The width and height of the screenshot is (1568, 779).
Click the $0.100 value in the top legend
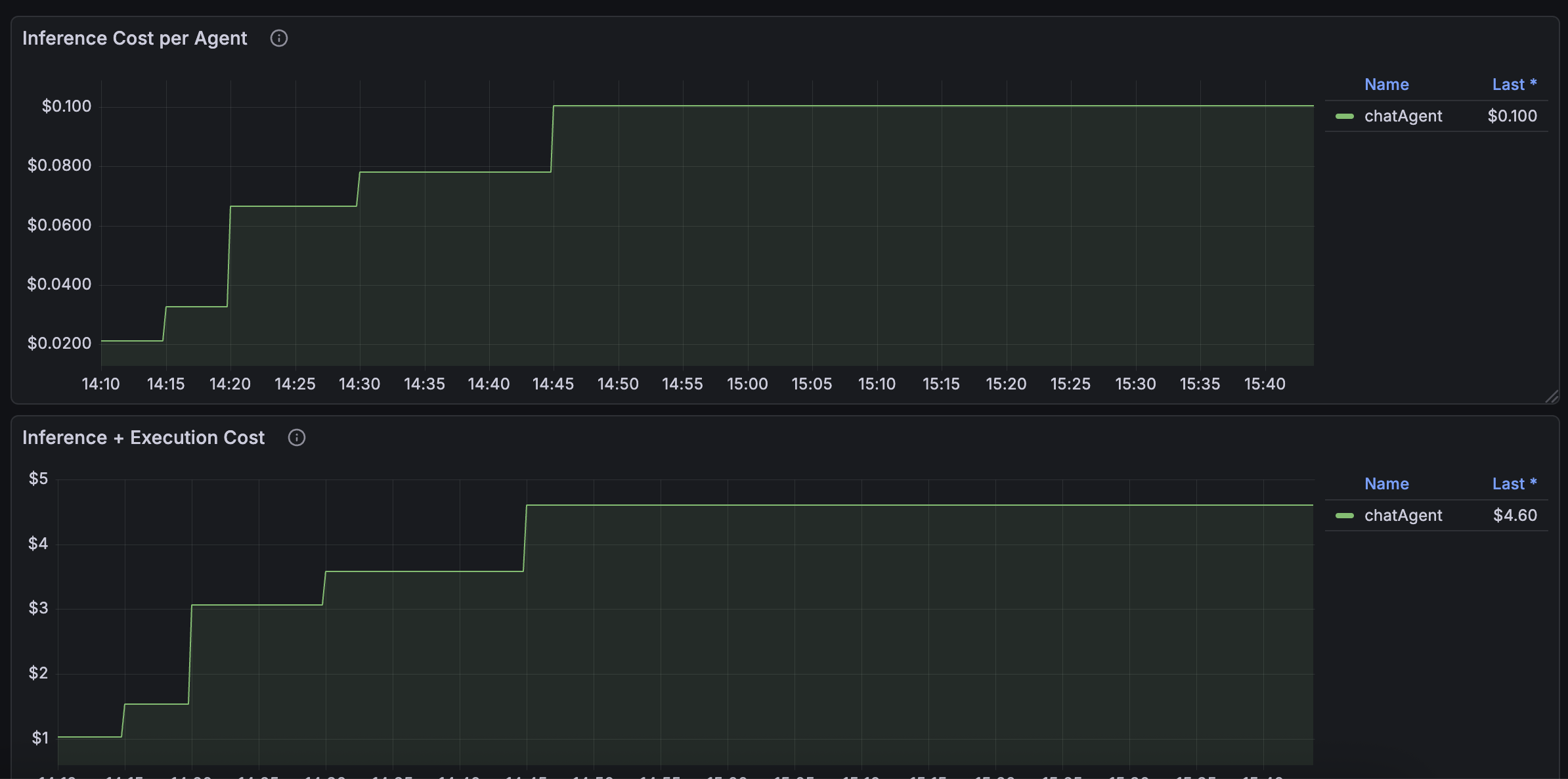[1512, 116]
